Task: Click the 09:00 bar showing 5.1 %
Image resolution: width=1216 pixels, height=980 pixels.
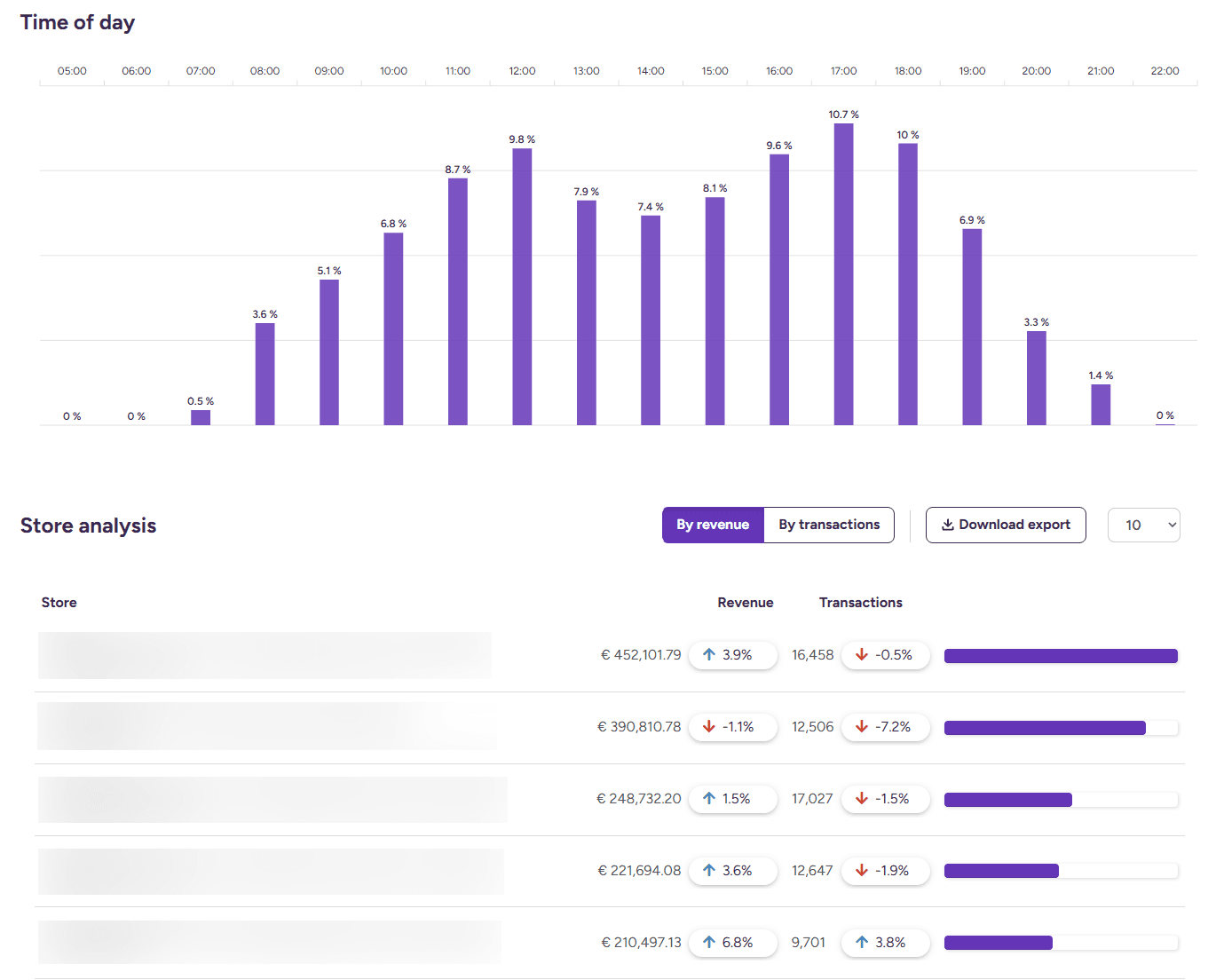Action: coord(329,352)
